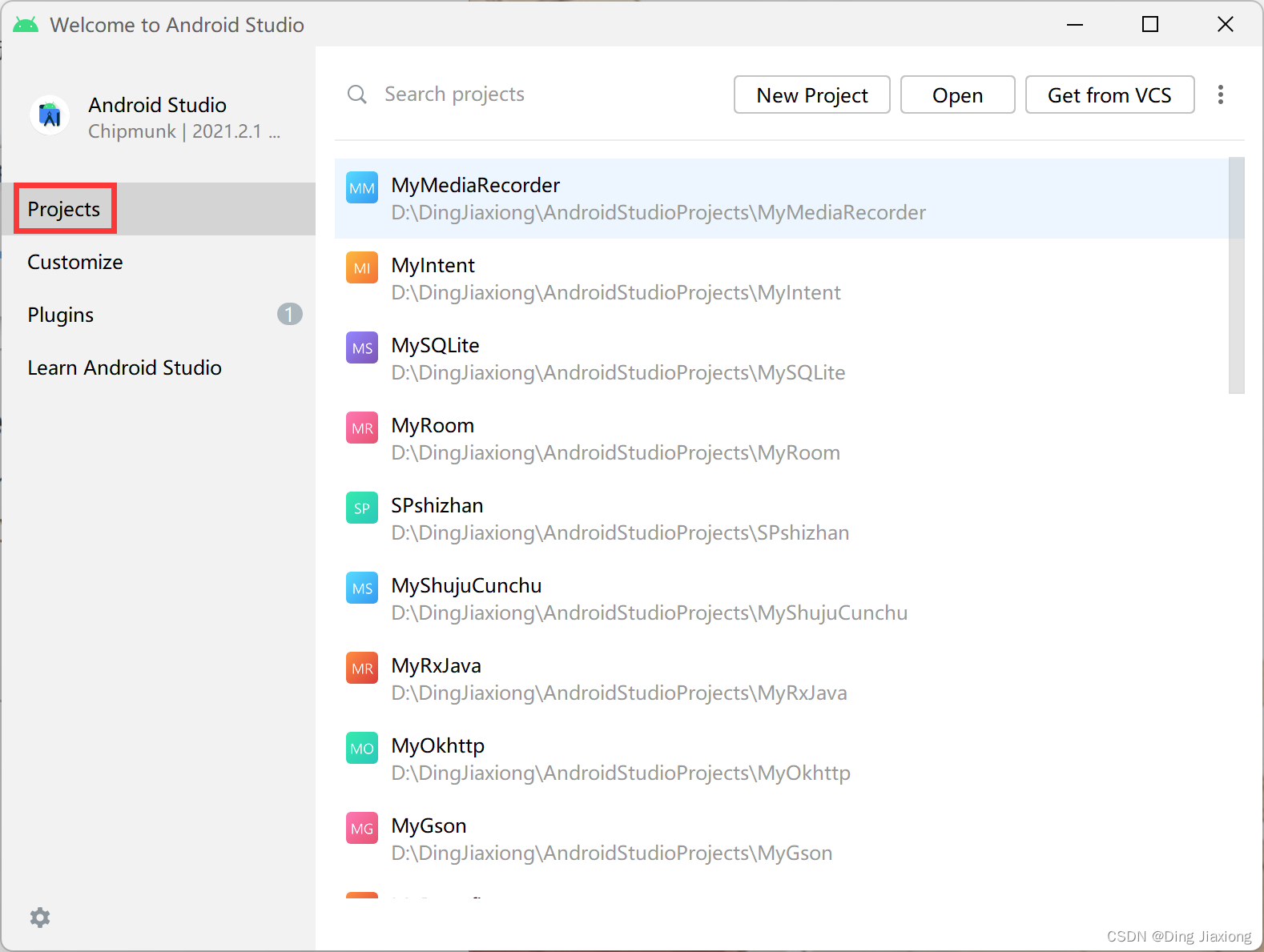
Task: Click the MyMediaRecorder MM project icon
Action: 362,188
